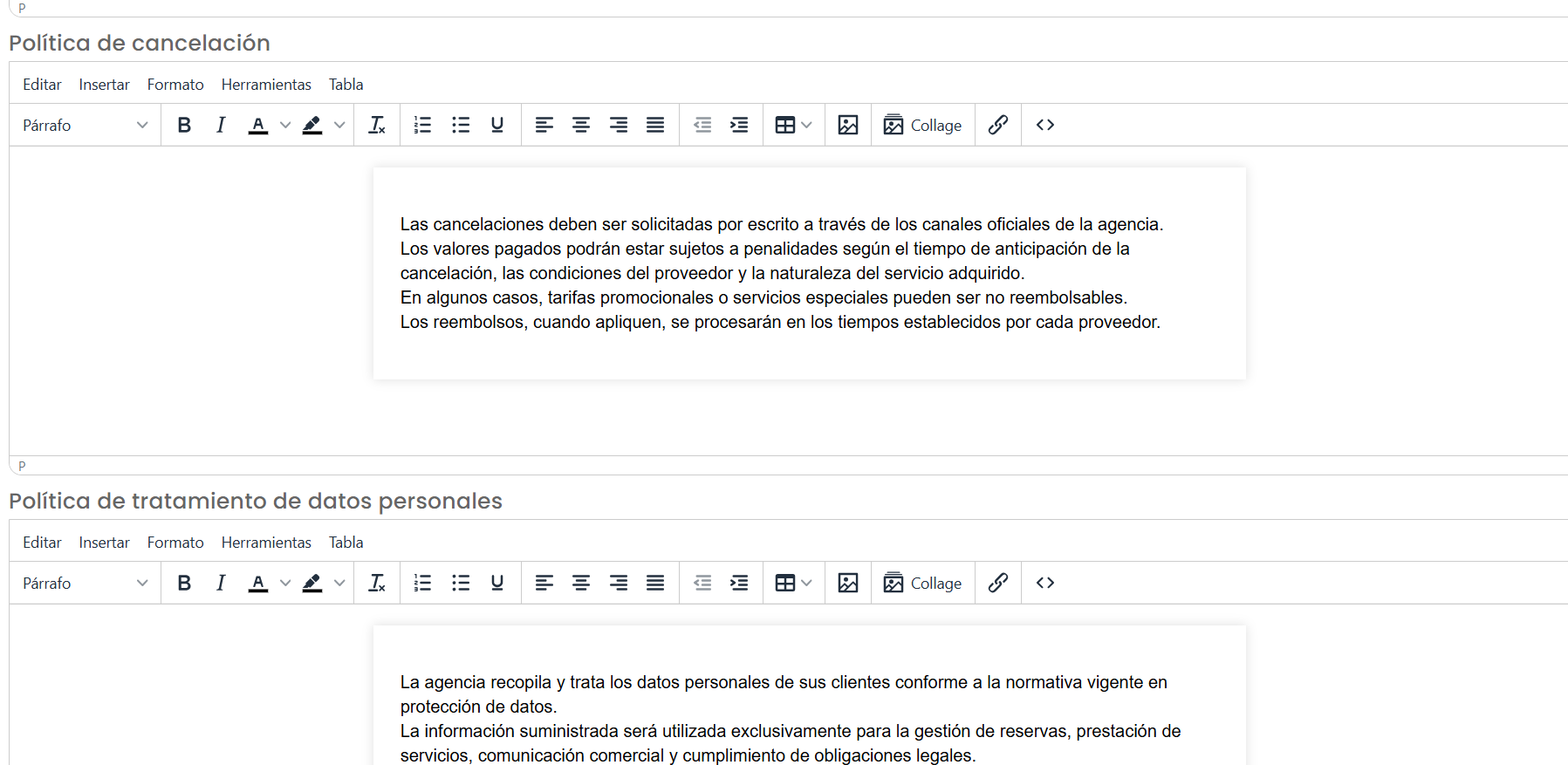Click Collage button in personal data toolbar
Screen dimensions: 1568x765
tap(922, 583)
